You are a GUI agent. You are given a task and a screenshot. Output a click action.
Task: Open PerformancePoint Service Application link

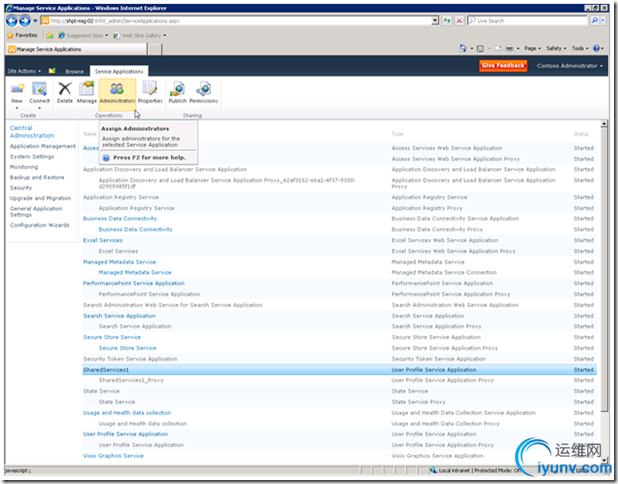click(x=134, y=283)
